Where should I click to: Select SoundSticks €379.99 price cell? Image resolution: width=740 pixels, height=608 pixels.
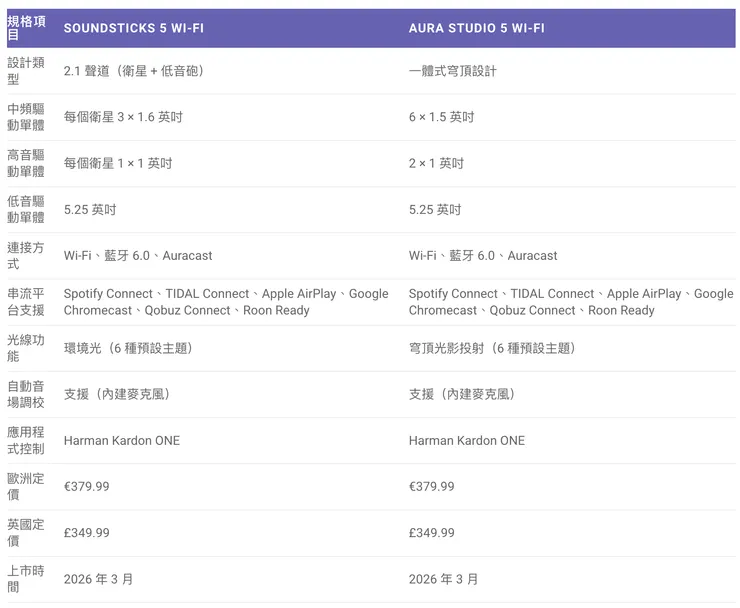pos(86,486)
